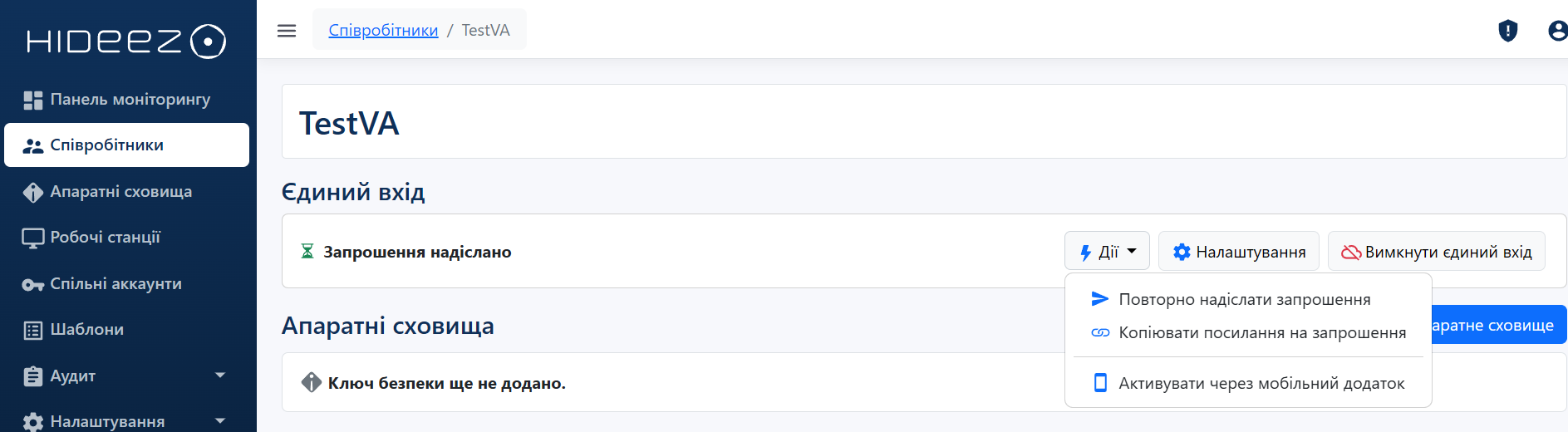The image size is (1568, 432).
Task: Go to Апаратні сховища in sidebar
Action: pos(120,192)
